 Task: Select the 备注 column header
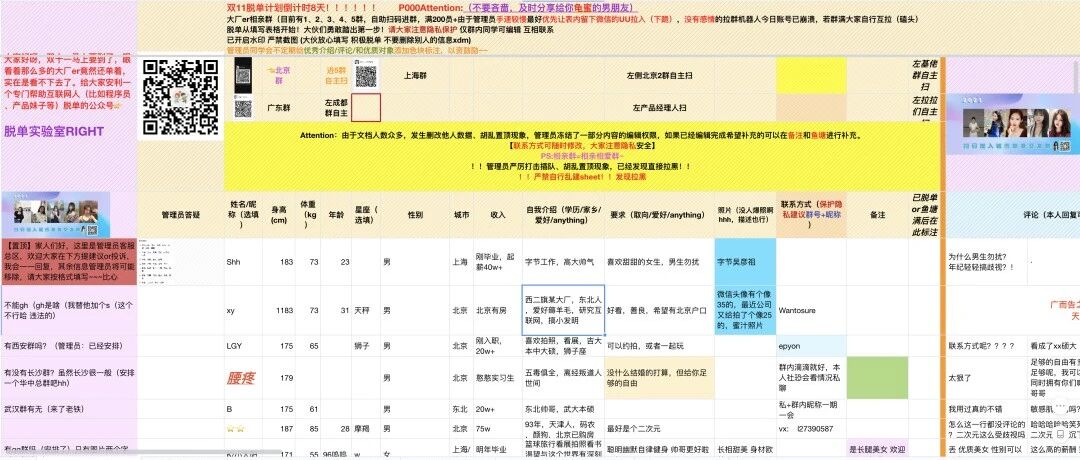(x=877, y=215)
